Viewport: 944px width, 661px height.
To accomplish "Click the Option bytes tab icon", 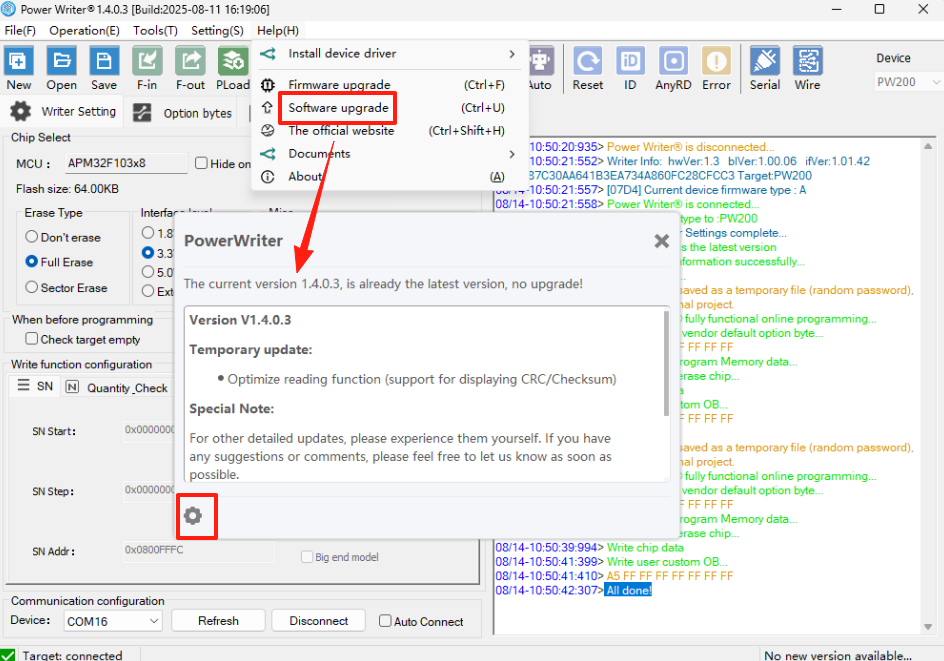I will pos(142,113).
